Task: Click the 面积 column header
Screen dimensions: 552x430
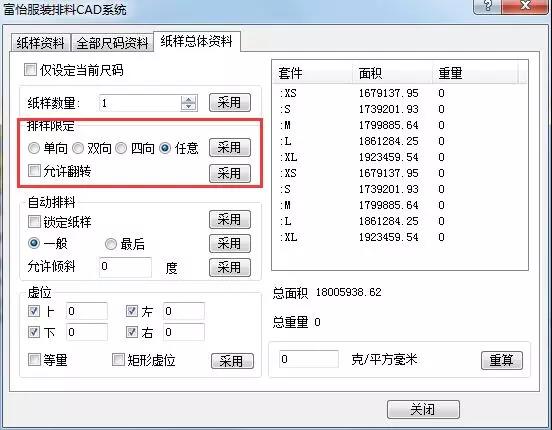Action: point(393,73)
